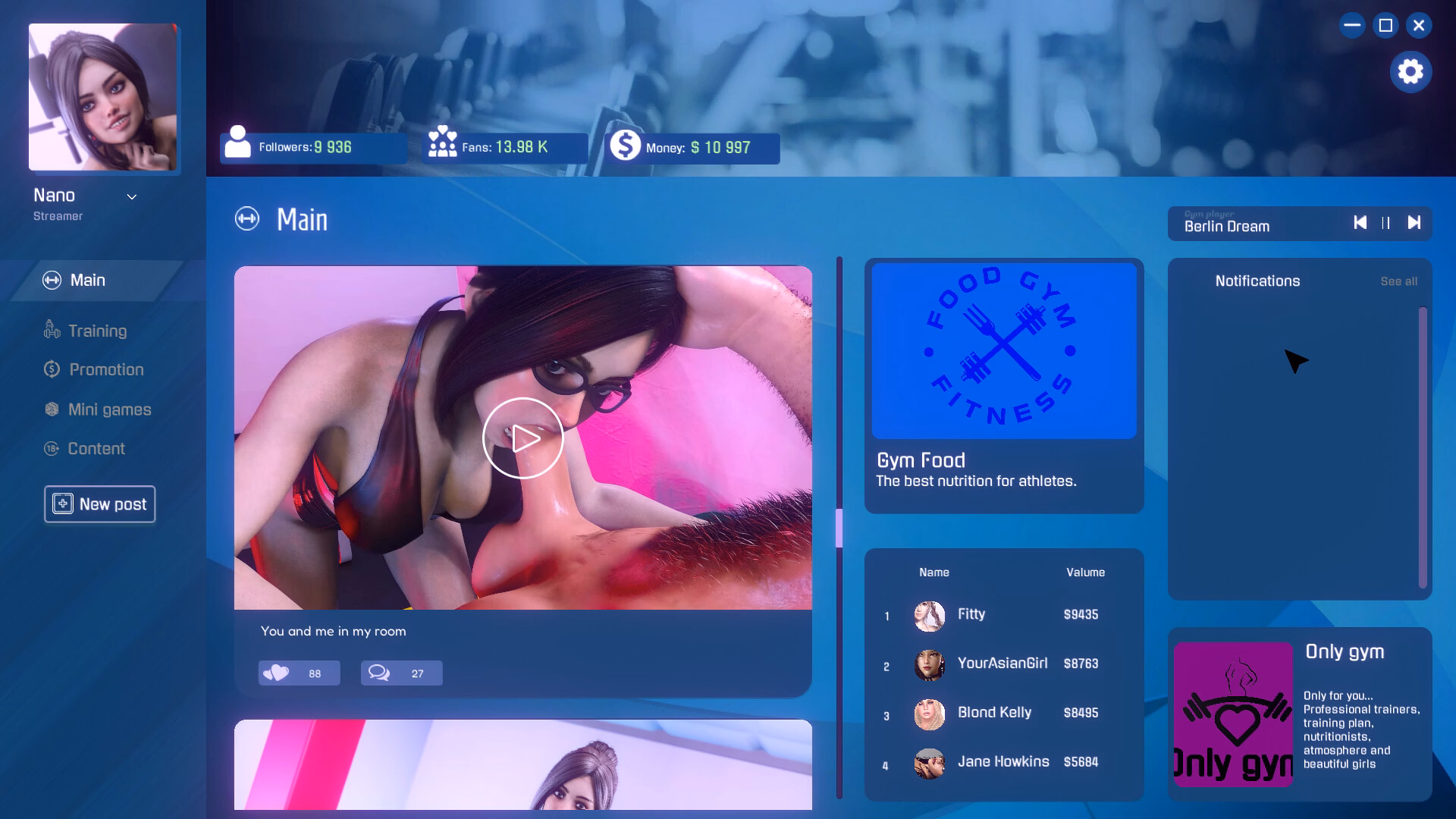Open the settings gear icon

[1410, 72]
